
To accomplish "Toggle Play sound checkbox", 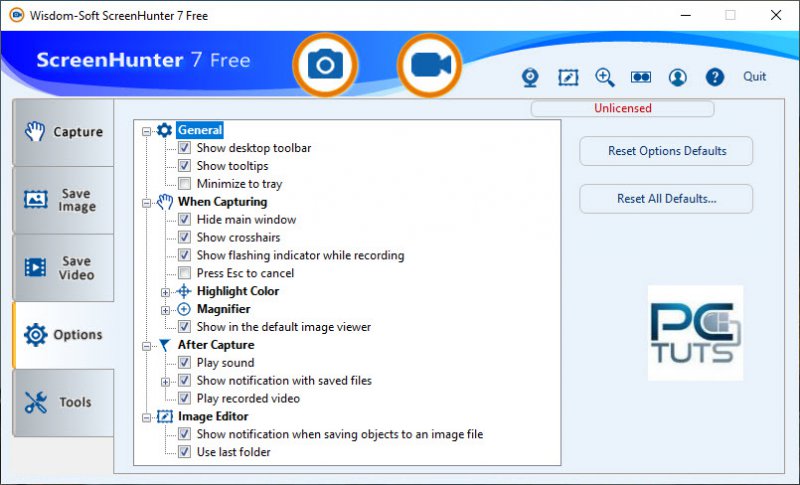I will click(184, 363).
